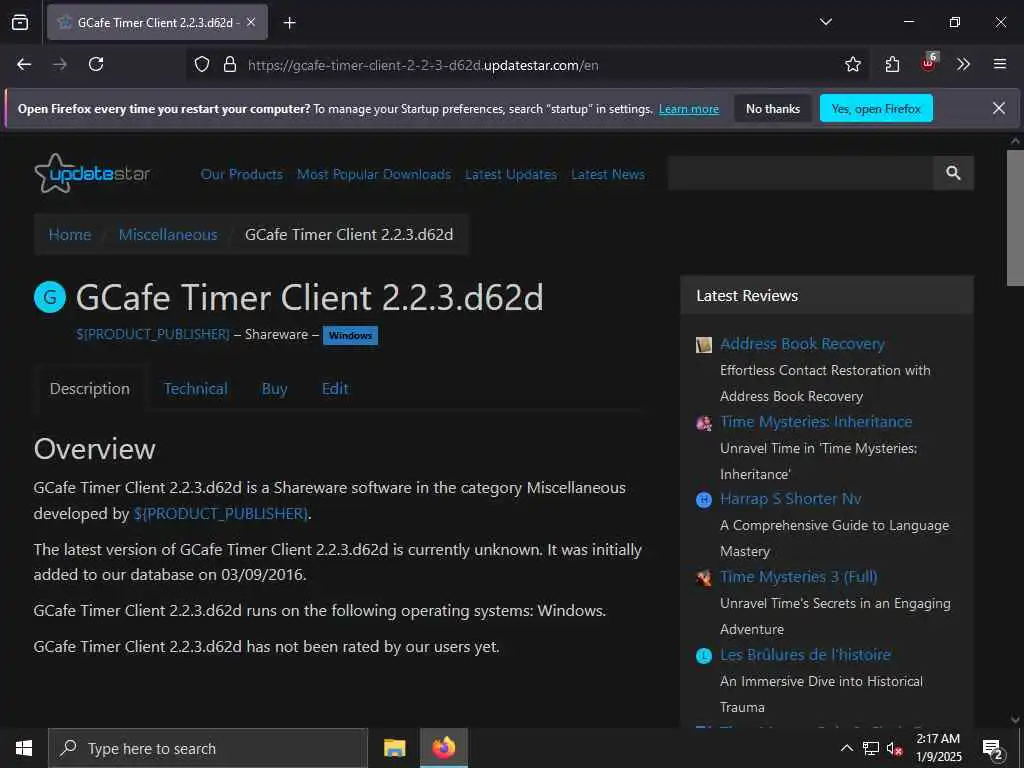Open the uBlock Origin extension icon
This screenshot has width=1024, height=768.
click(x=929, y=63)
